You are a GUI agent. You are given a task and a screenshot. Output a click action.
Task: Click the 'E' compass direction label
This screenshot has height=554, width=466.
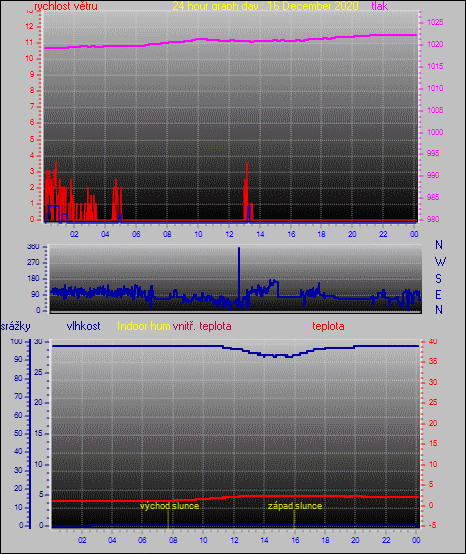[x=438, y=294]
